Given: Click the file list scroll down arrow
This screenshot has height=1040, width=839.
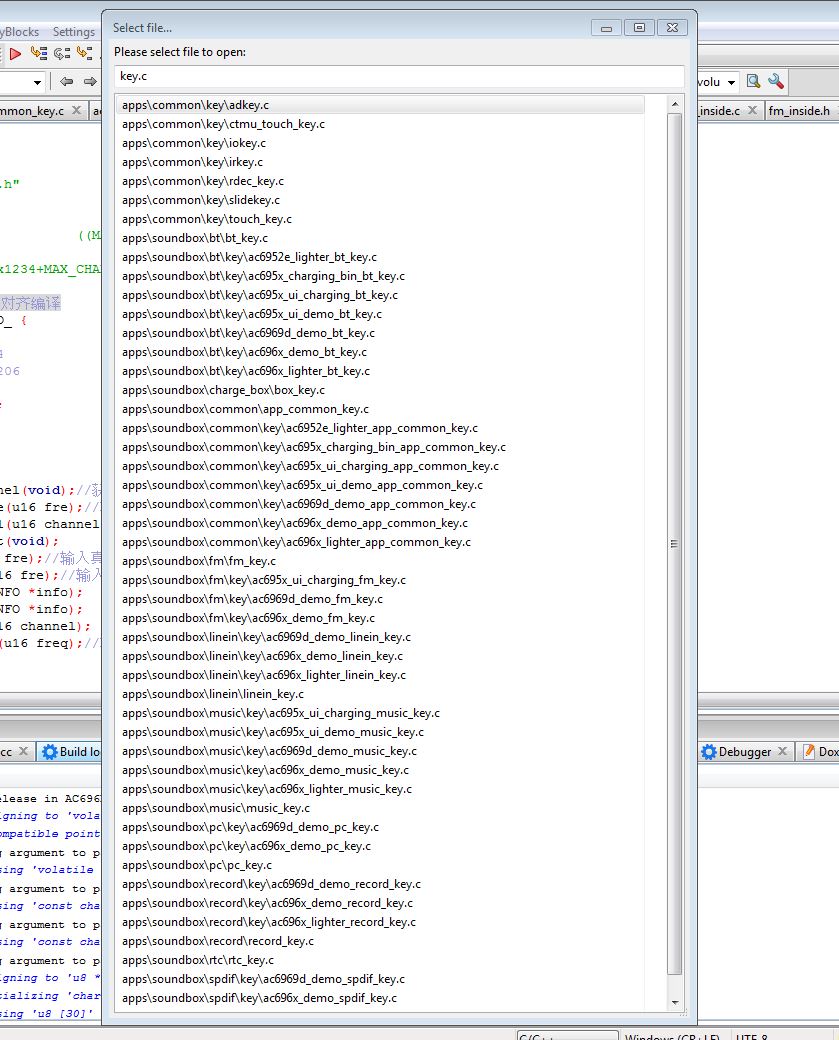Looking at the screenshot, I should click(675, 1002).
